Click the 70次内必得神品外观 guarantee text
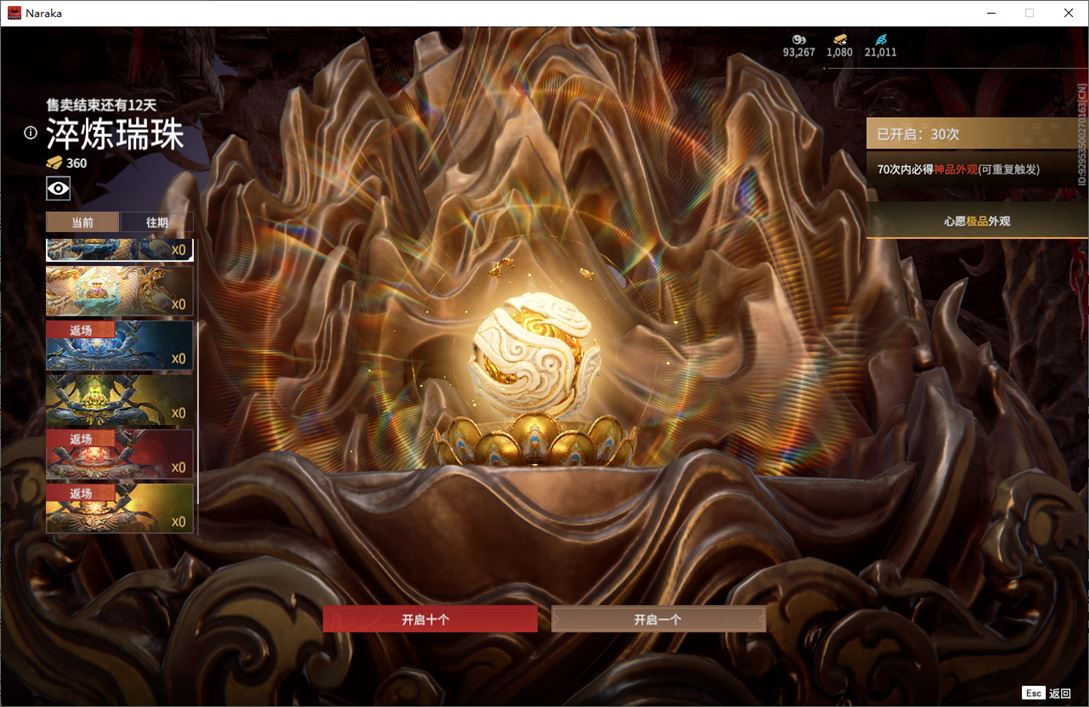The height and width of the screenshot is (707, 1089). click(958, 169)
